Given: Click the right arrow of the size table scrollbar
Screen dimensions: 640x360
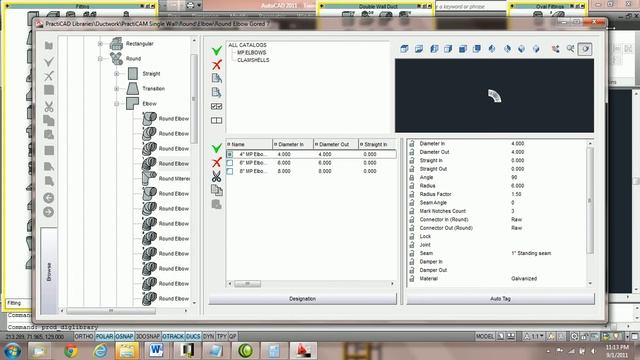Looking at the screenshot, I should [x=393, y=283].
